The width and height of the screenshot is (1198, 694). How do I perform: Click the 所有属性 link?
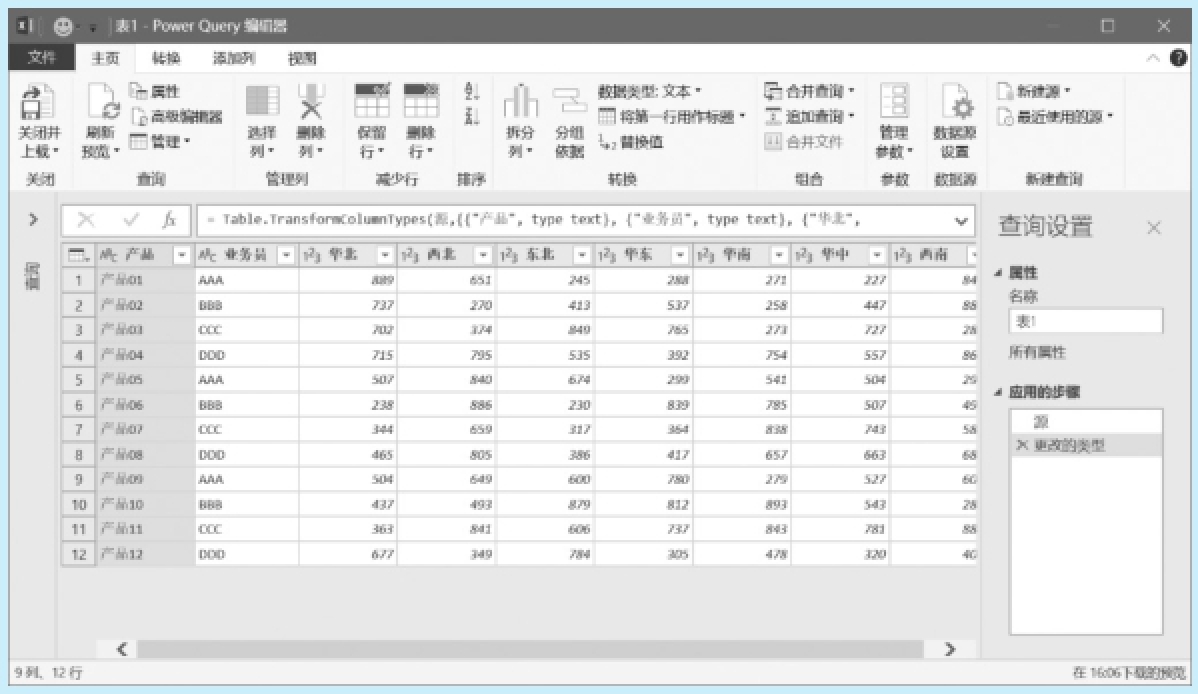coord(1037,353)
